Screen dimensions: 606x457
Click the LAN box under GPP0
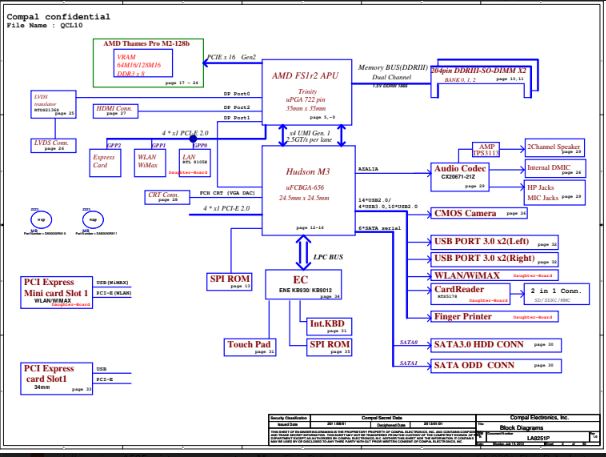click(195, 163)
